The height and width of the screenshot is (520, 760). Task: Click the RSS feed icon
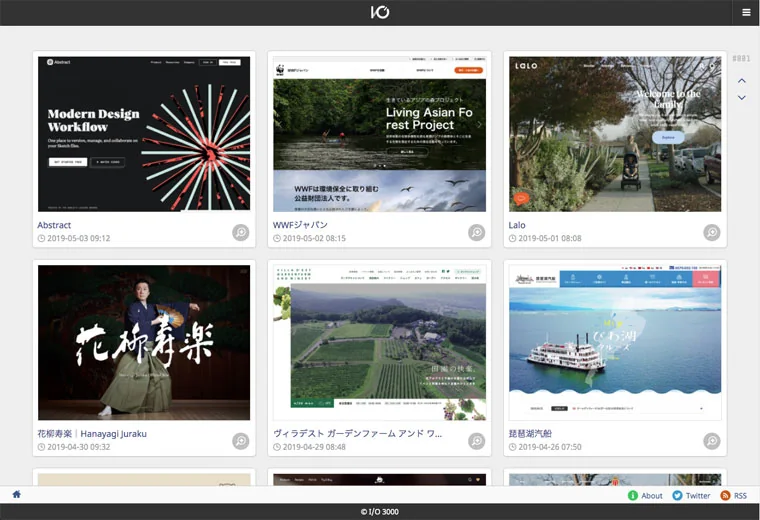(x=725, y=495)
